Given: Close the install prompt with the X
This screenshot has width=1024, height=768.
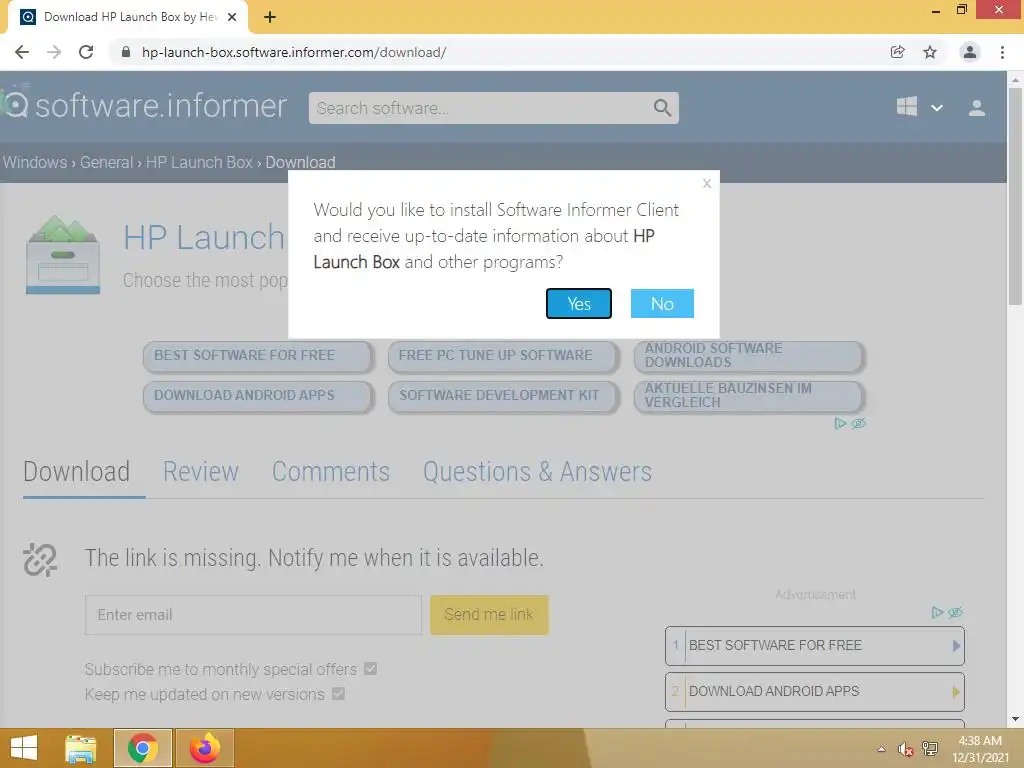Looking at the screenshot, I should [x=707, y=184].
